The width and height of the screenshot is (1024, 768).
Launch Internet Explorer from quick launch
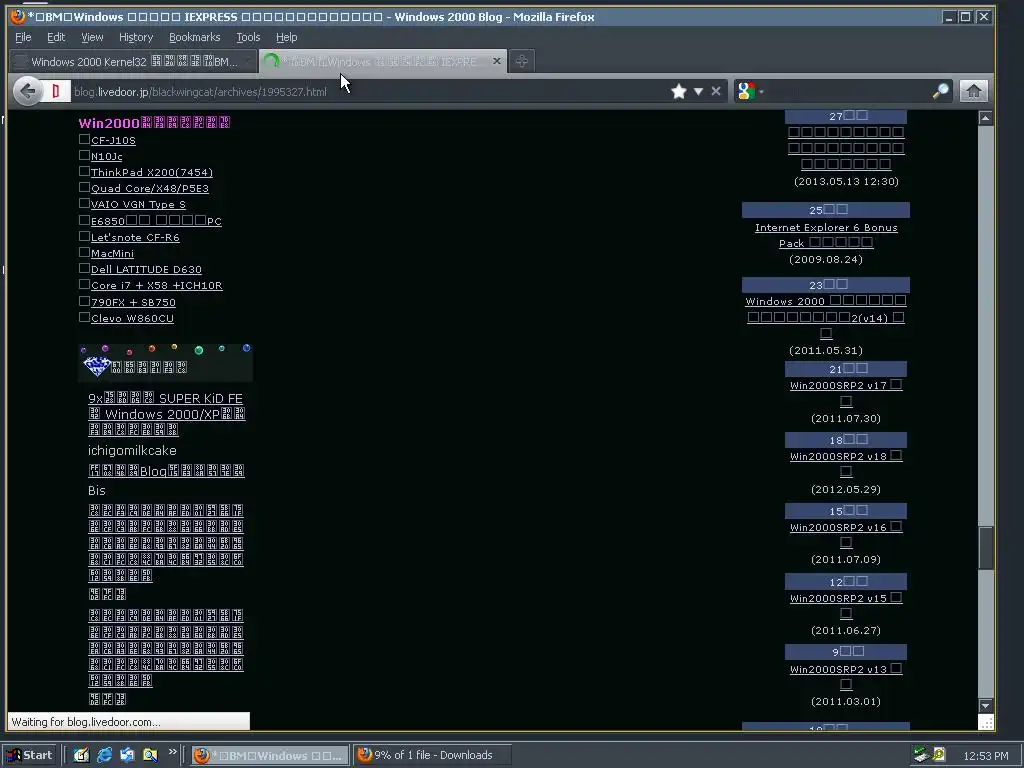pos(104,755)
